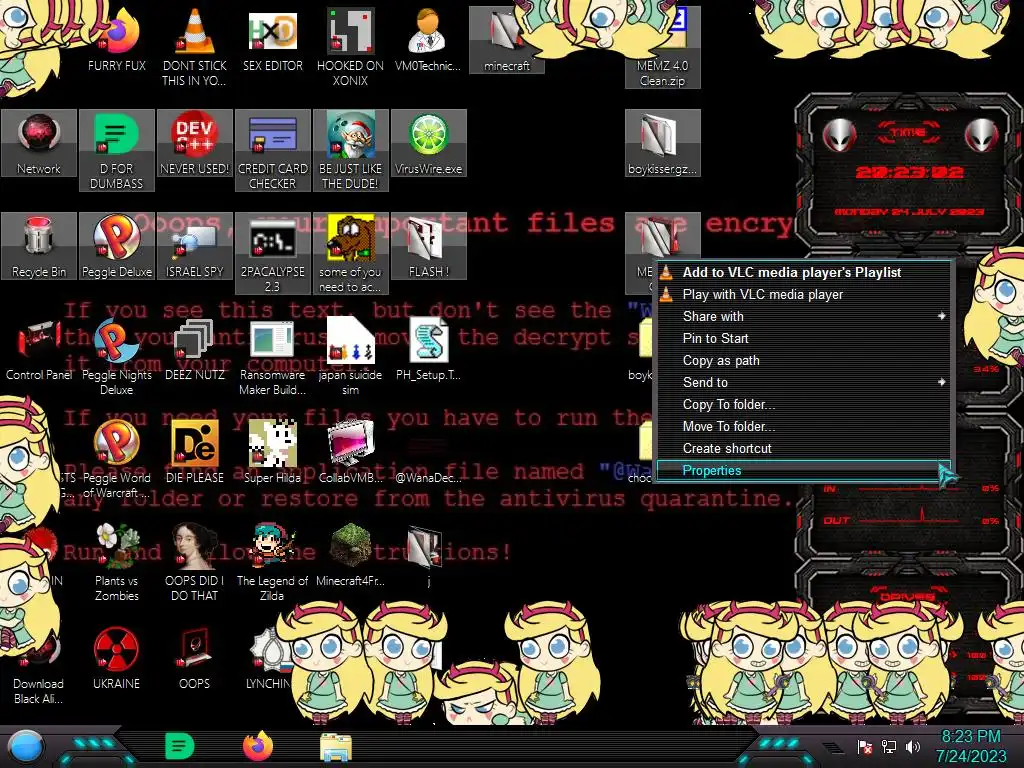Image resolution: width=1024 pixels, height=768 pixels.
Task: Open MEMZ 4.0 Clean.zip archive
Action: point(662,48)
